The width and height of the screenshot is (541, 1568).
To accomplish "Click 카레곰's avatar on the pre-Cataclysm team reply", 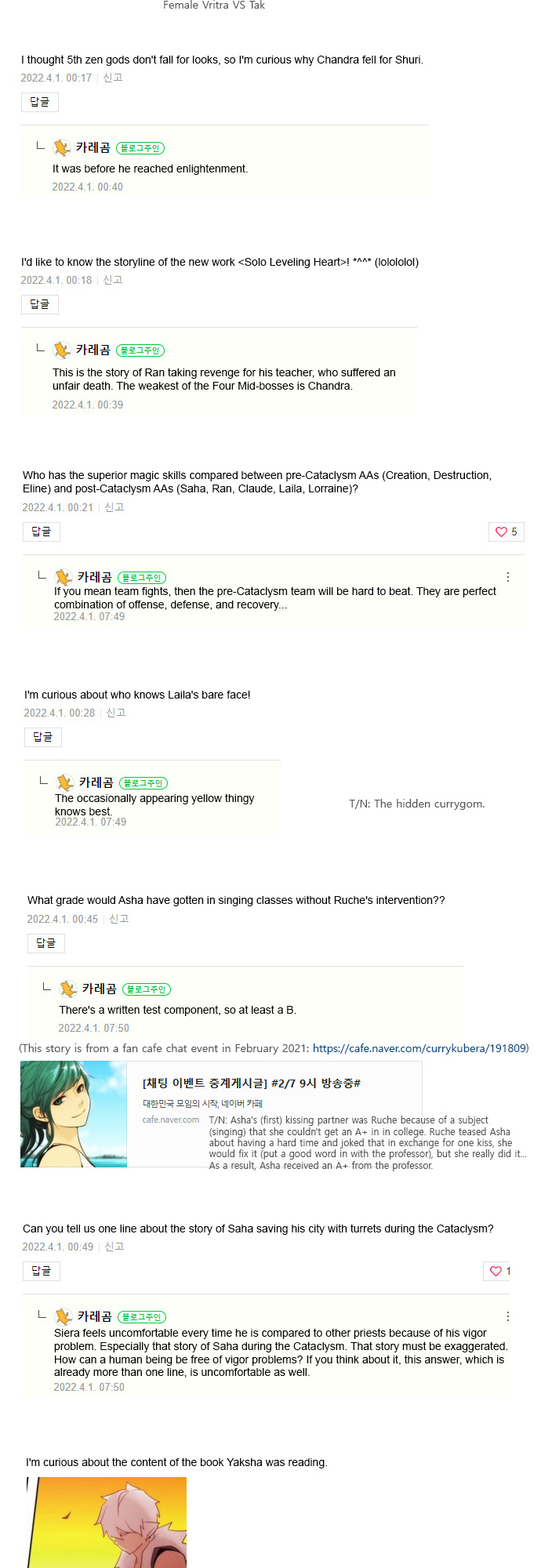I will [64, 578].
